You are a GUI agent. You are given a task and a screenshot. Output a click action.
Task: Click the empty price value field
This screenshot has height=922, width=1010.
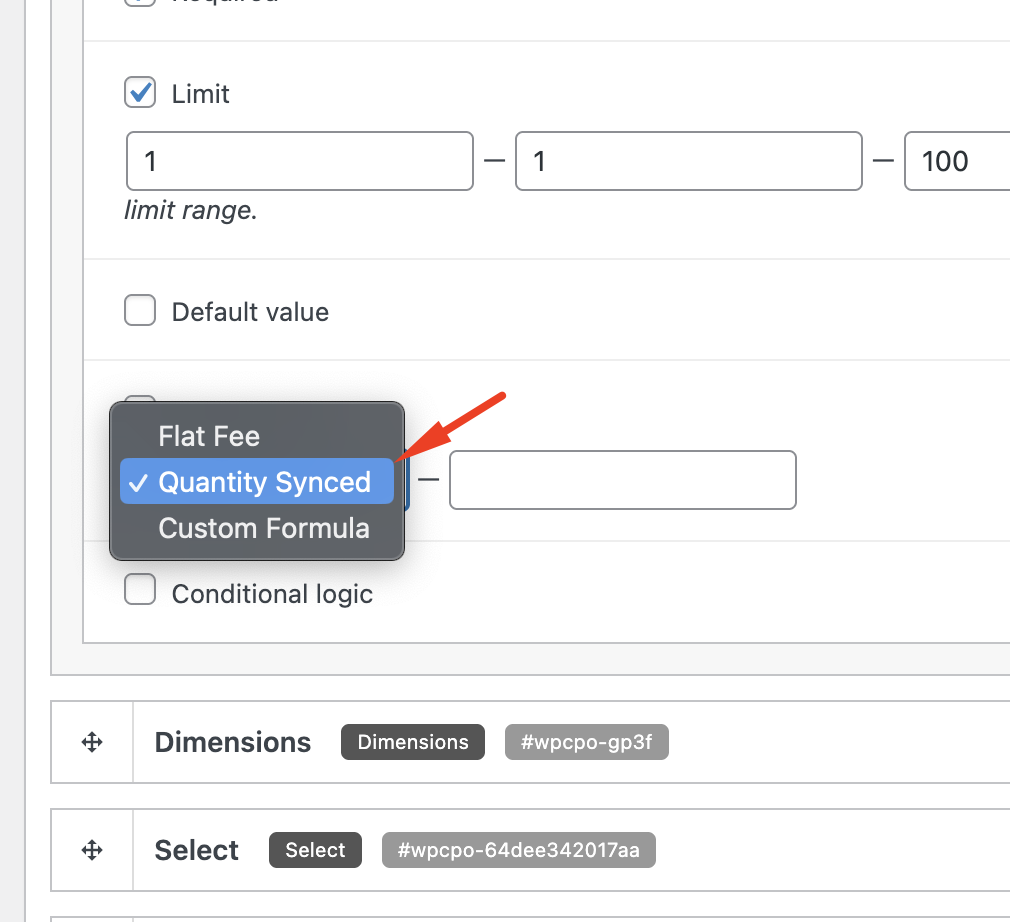coord(622,481)
